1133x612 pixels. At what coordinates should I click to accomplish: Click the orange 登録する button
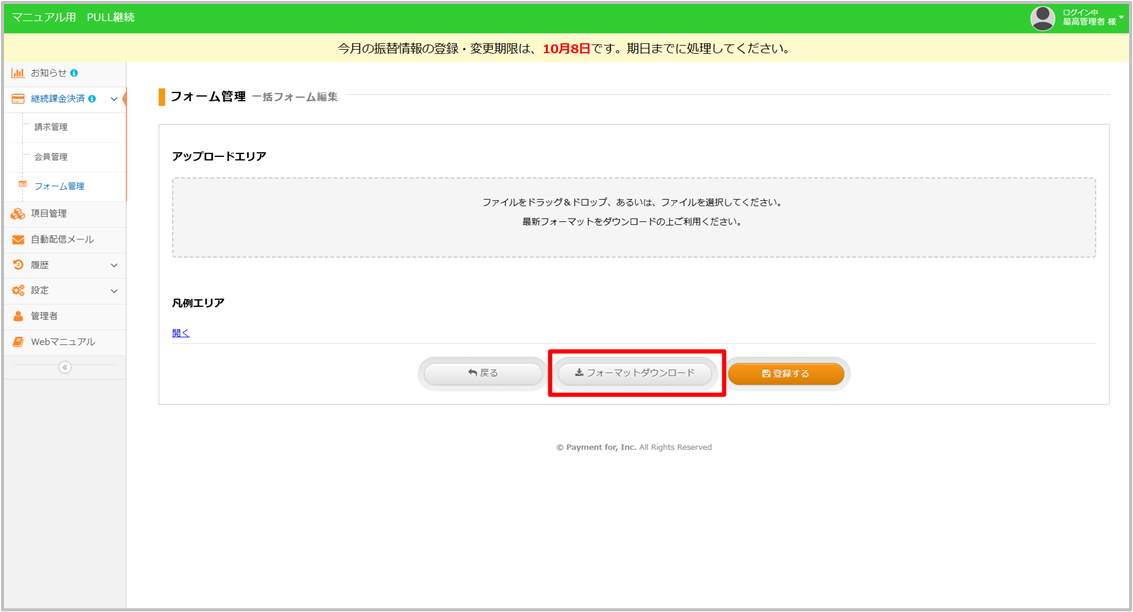786,374
